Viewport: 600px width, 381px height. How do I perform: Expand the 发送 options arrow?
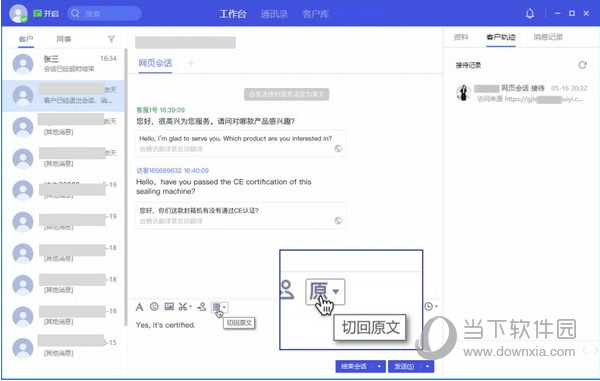[427, 366]
